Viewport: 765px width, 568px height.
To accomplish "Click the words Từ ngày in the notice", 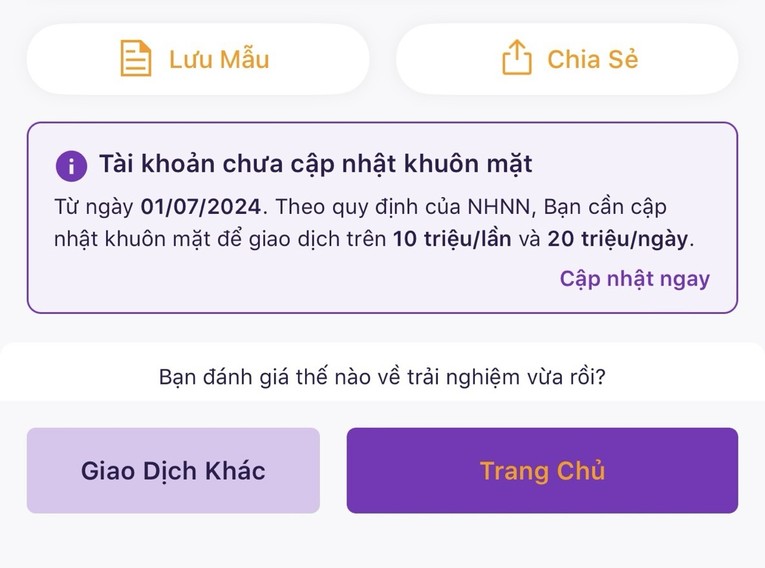I will (x=94, y=207).
